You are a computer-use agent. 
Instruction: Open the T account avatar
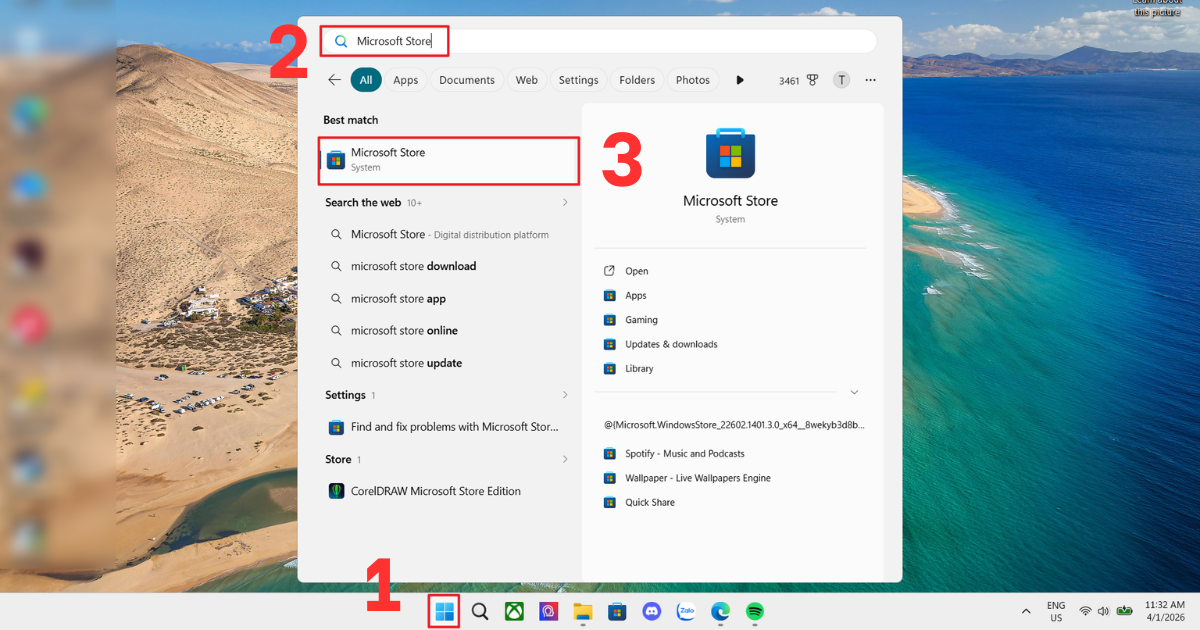[842, 80]
